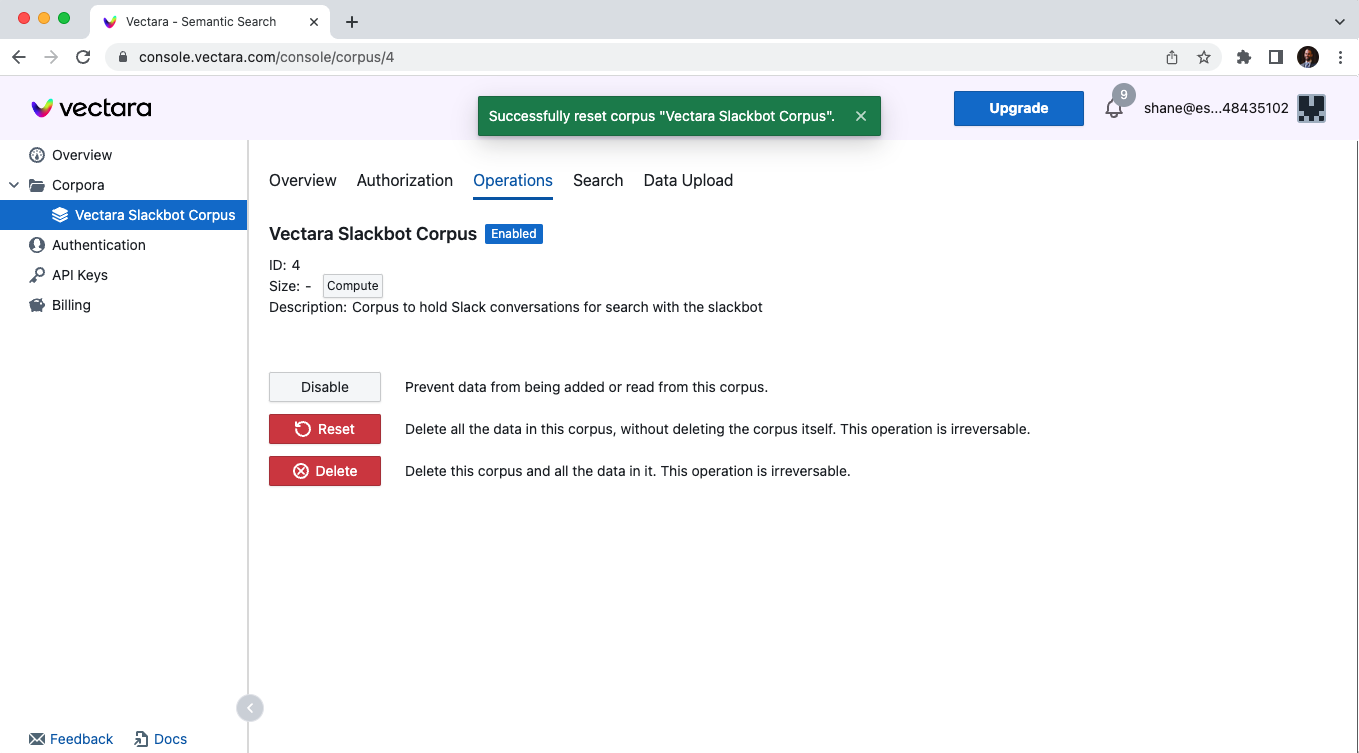This screenshot has width=1359, height=753.
Task: Click the Upgrade button
Action: [x=1018, y=108]
